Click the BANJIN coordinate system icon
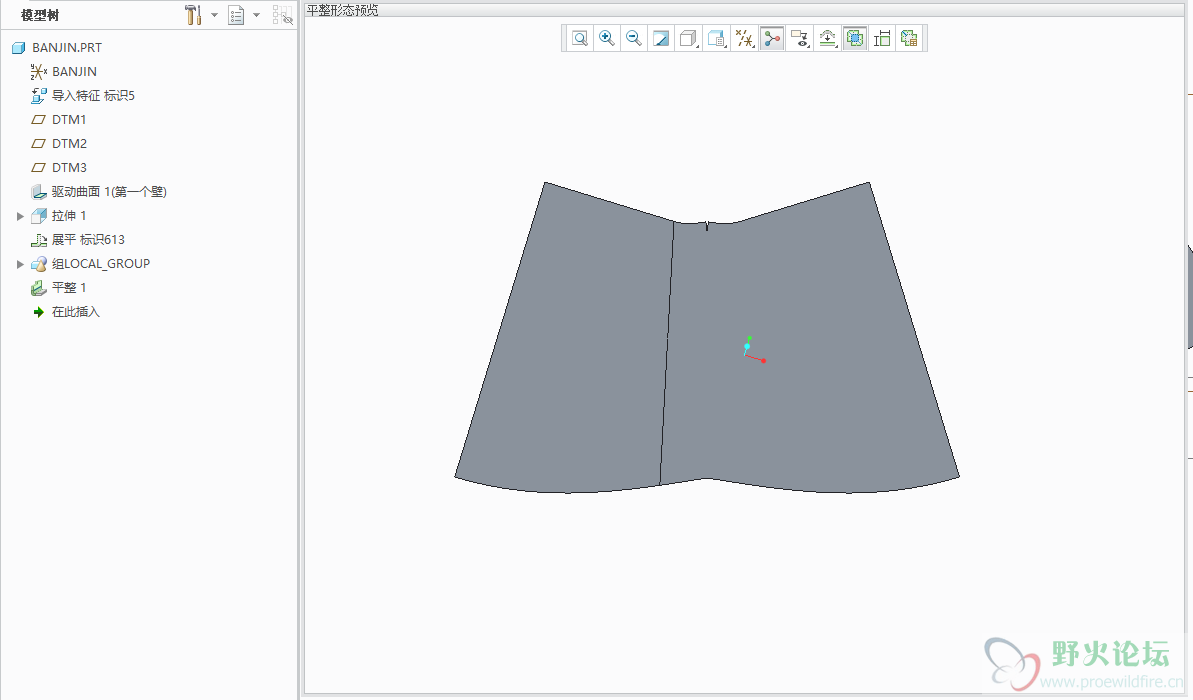Viewport: 1193px width, 700px height. 38,72
